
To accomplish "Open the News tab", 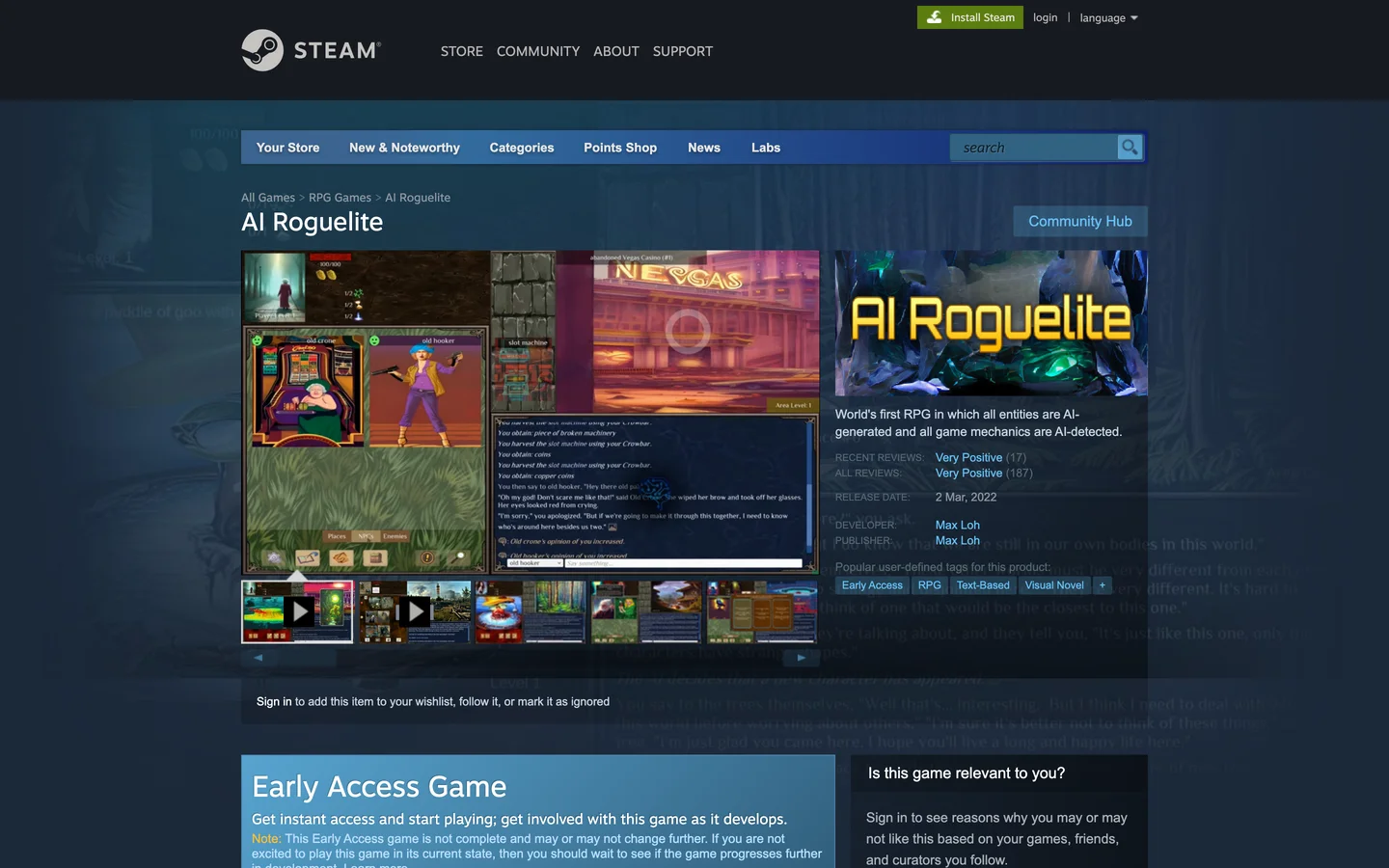I will (704, 148).
